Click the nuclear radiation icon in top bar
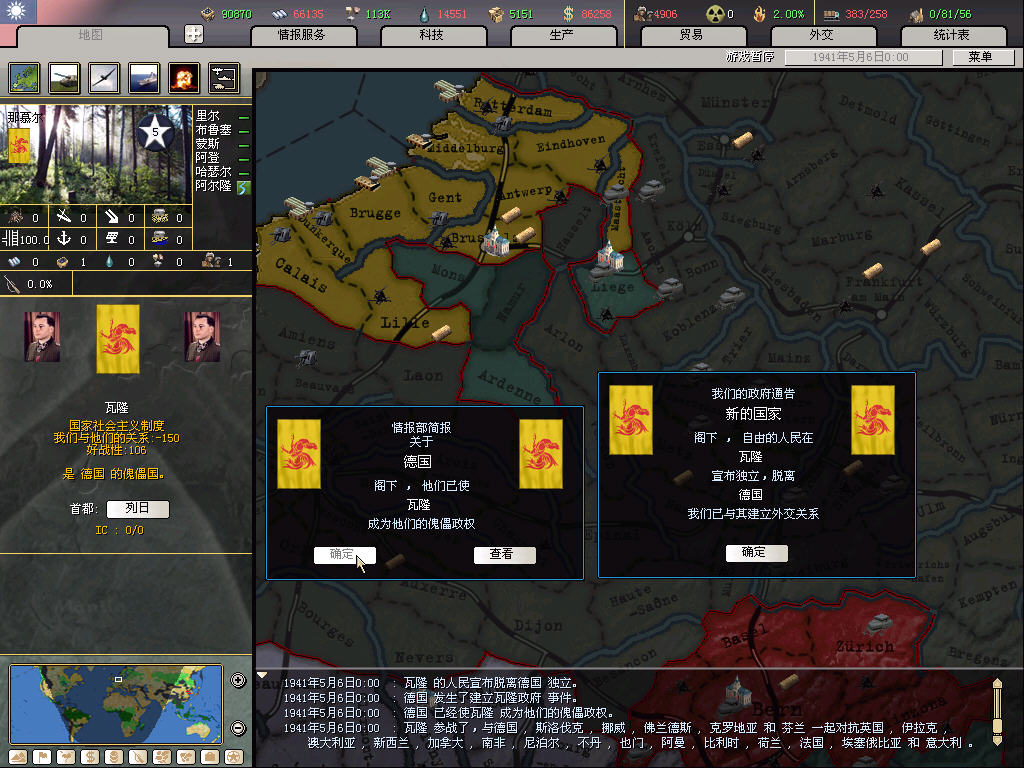The width and height of the screenshot is (1024, 768). (715, 14)
